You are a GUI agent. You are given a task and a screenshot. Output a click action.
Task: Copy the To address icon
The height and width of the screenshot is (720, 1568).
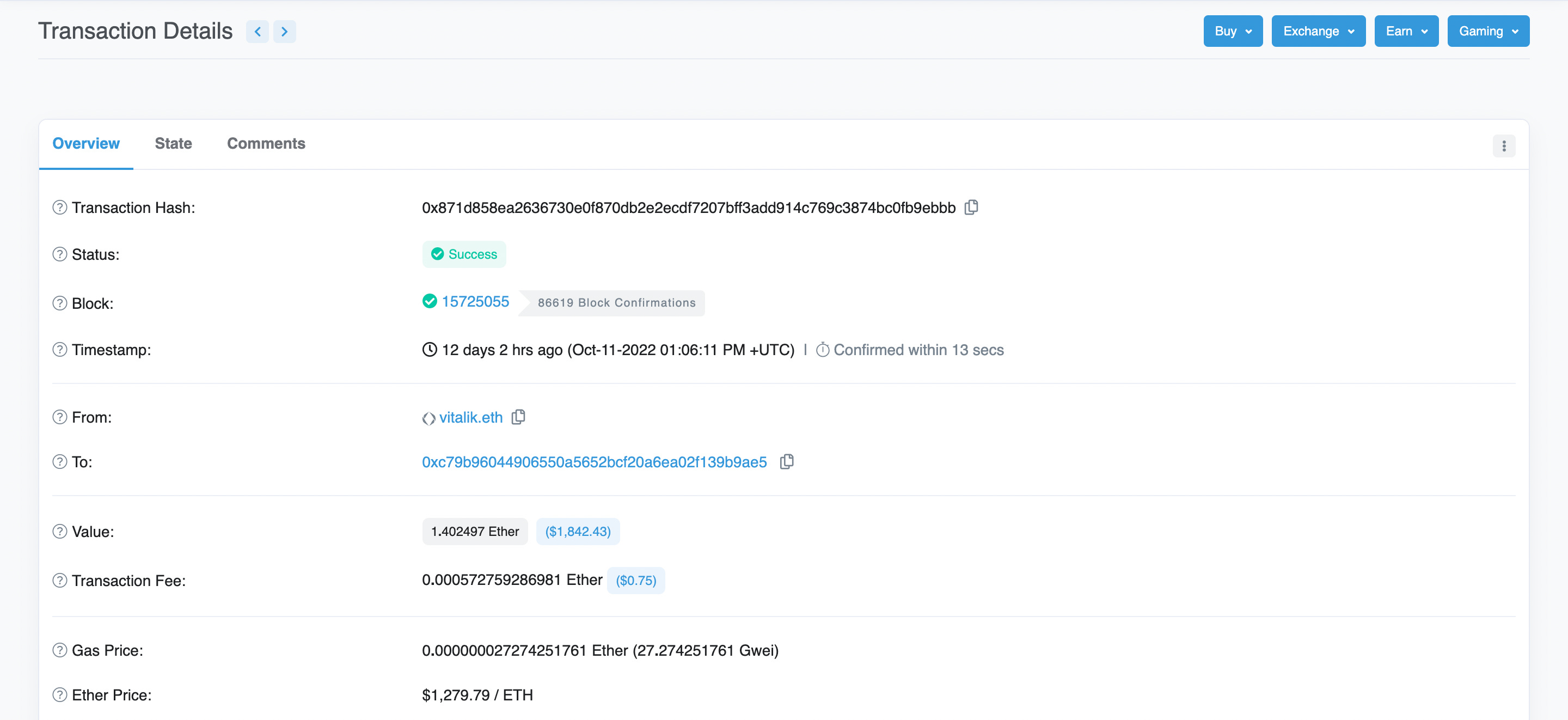click(786, 462)
